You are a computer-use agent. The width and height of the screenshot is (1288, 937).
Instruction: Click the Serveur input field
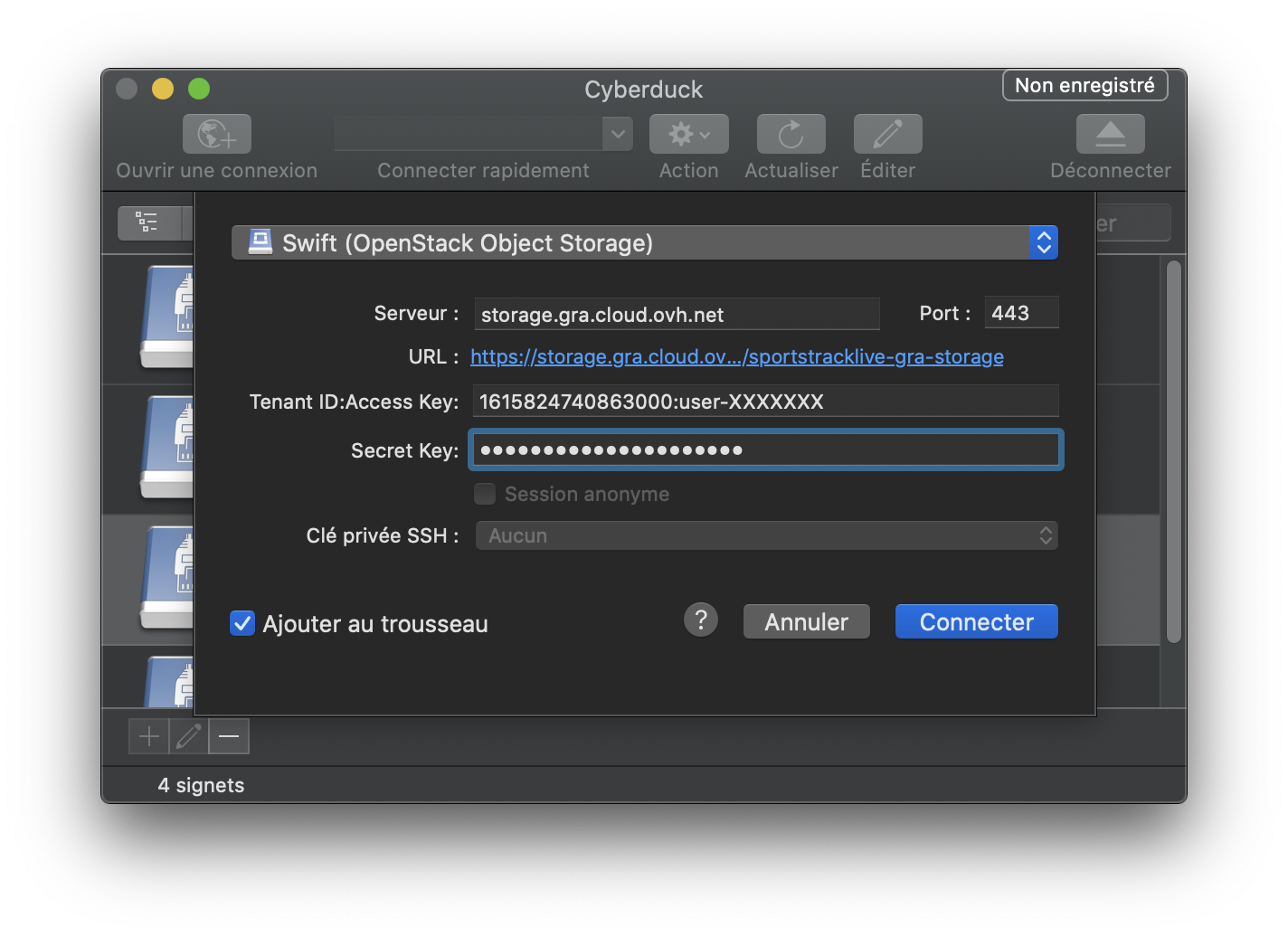676,315
